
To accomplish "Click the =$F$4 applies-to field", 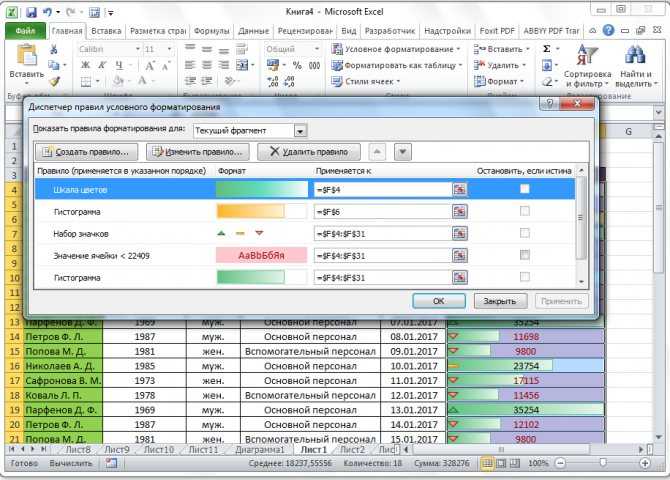I will click(x=383, y=189).
